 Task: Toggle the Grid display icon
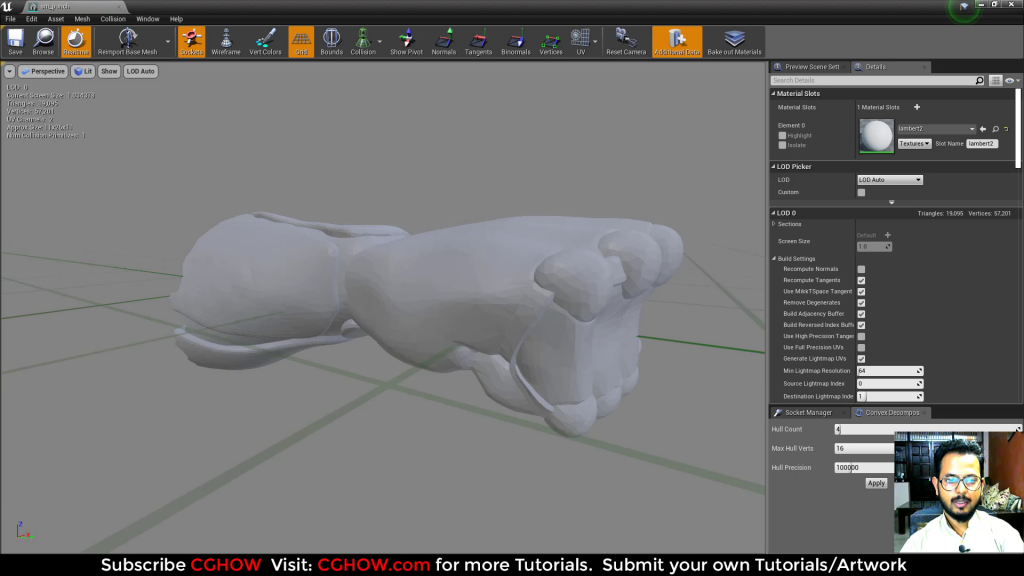301,41
